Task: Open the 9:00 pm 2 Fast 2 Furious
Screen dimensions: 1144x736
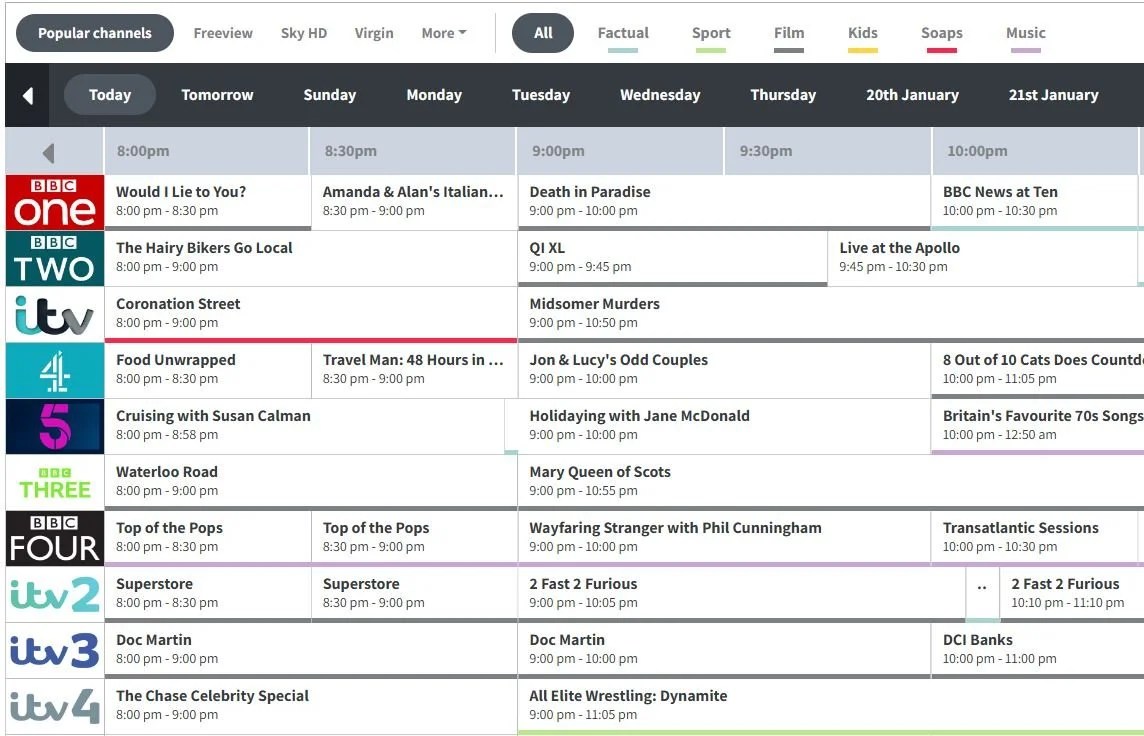Action: coord(741,594)
